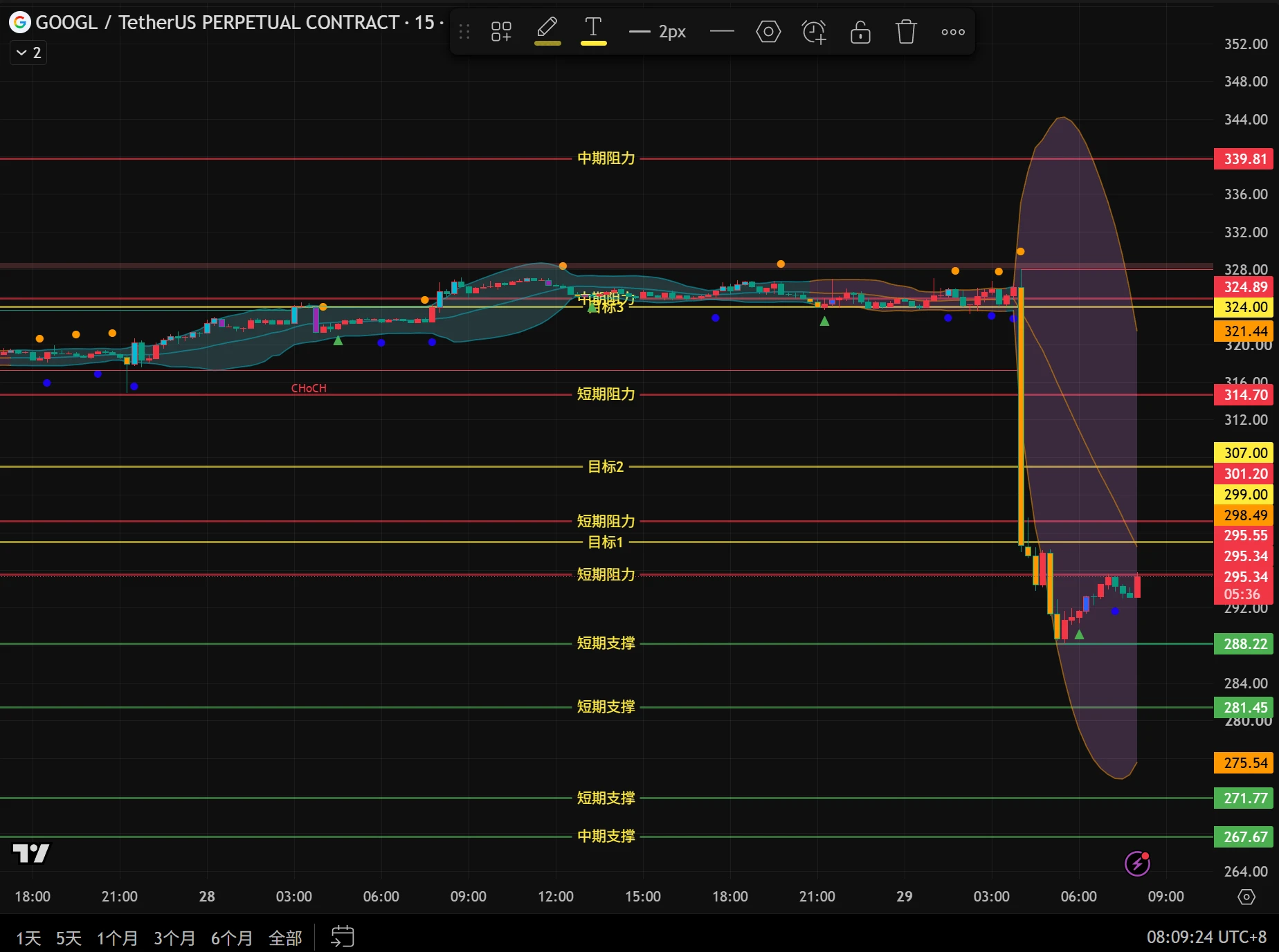Click the CHoCH marker label

click(x=309, y=388)
